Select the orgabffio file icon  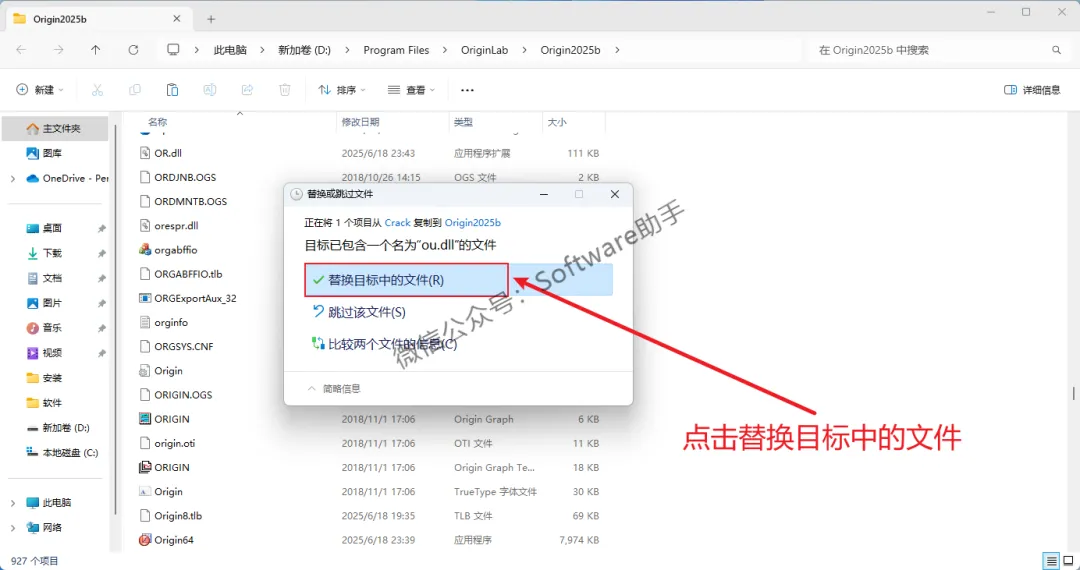click(145, 249)
